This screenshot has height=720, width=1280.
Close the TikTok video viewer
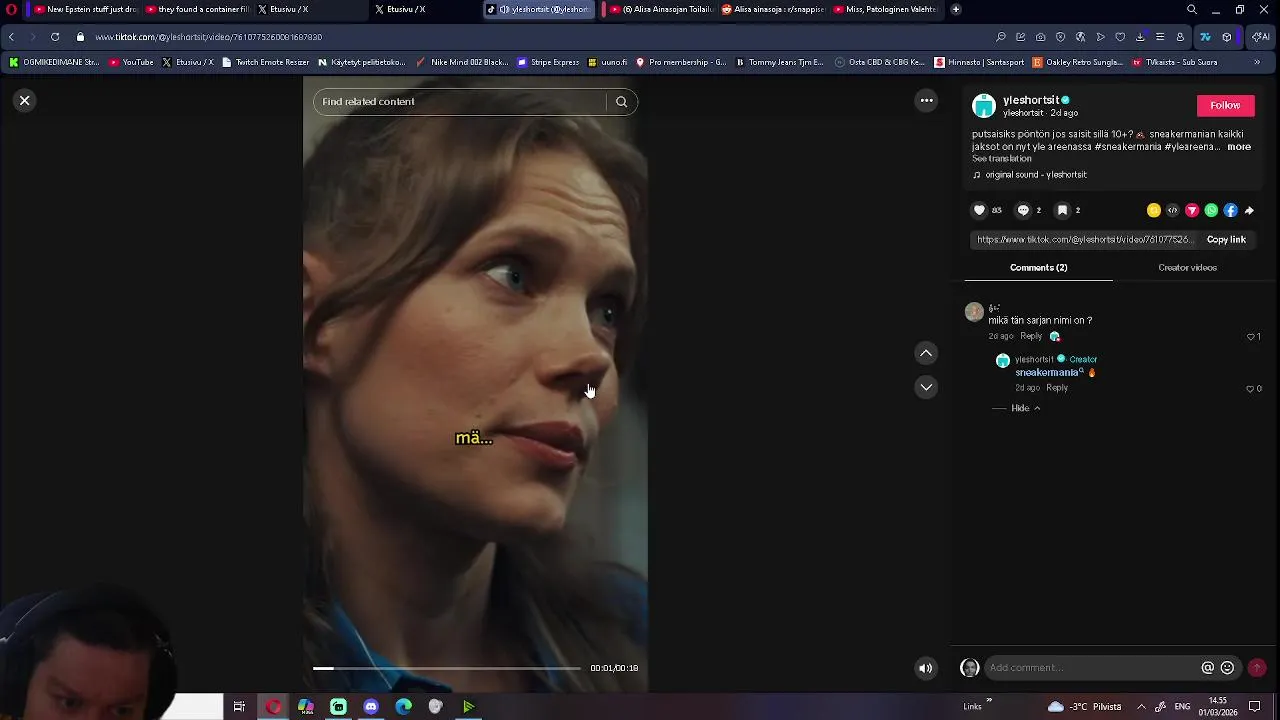tap(25, 101)
